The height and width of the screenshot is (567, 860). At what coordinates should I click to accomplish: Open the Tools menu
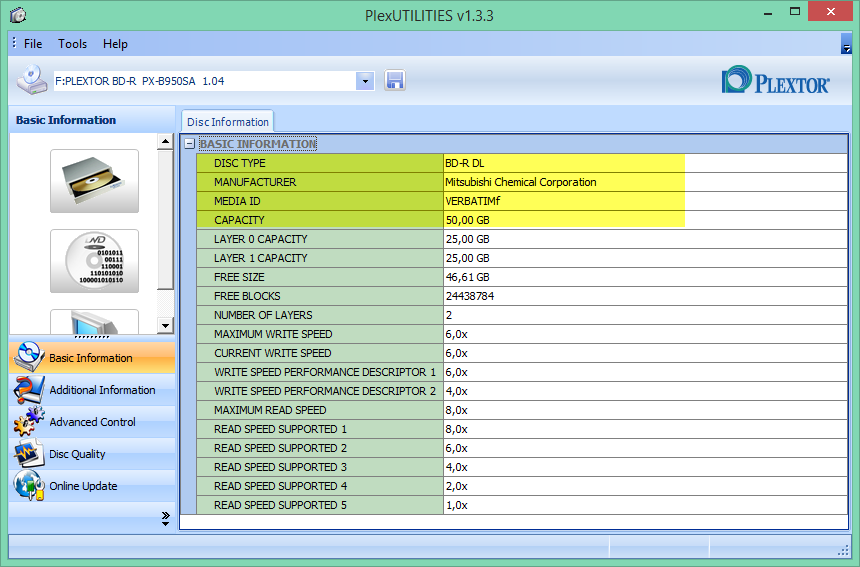pos(72,44)
